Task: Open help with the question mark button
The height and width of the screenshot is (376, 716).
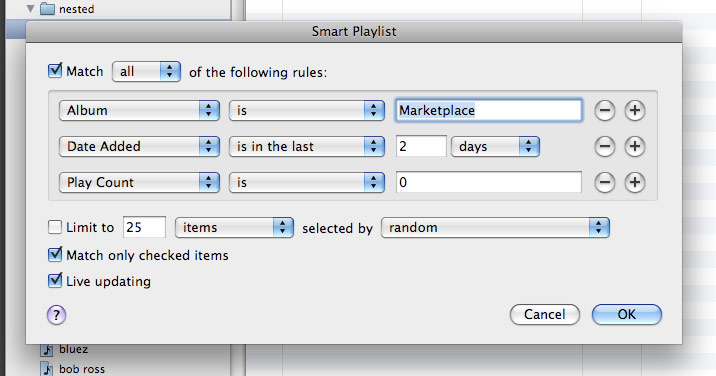Action: 56,314
